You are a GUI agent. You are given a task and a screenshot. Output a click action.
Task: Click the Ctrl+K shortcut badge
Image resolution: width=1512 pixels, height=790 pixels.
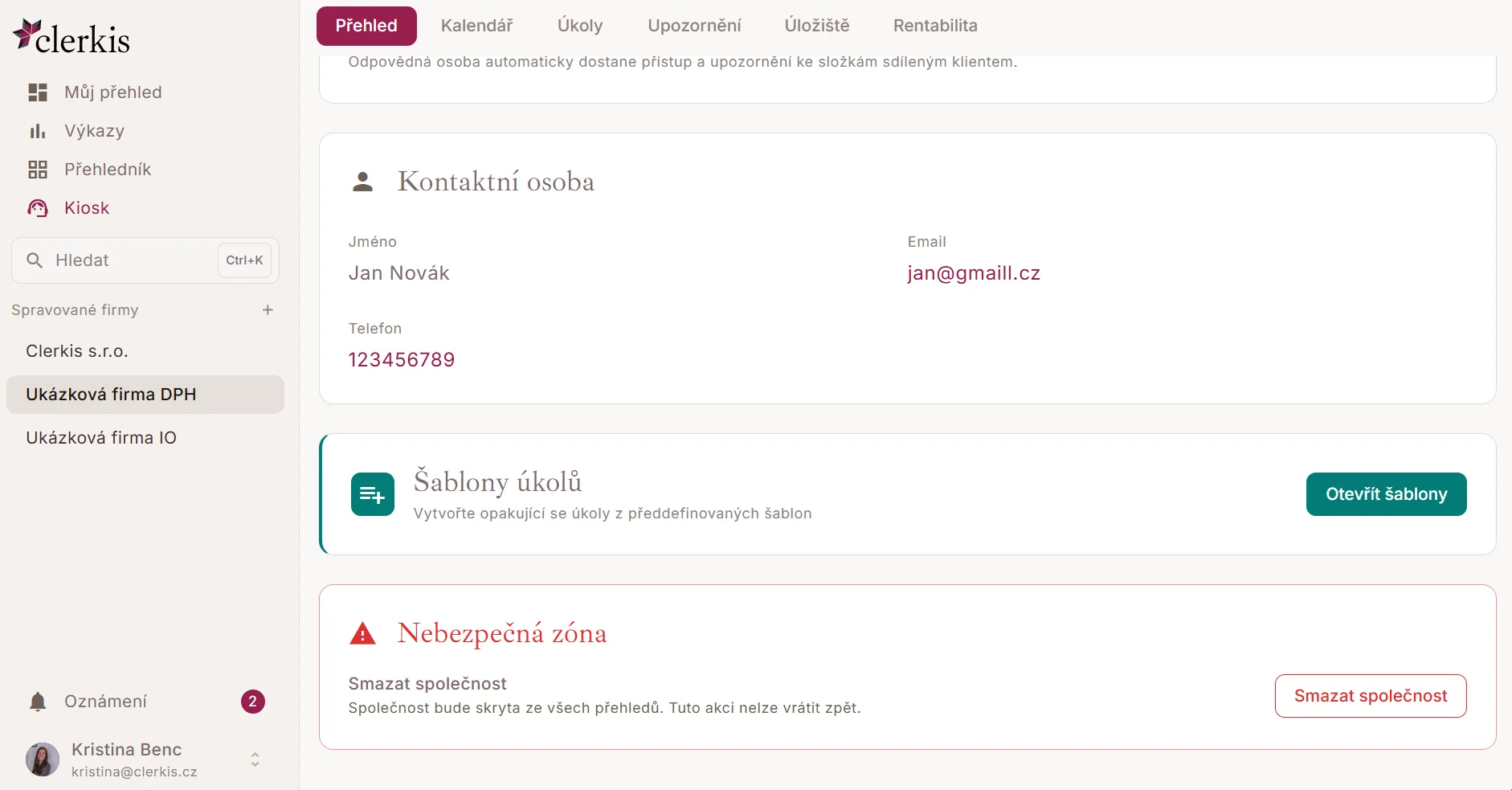244,260
